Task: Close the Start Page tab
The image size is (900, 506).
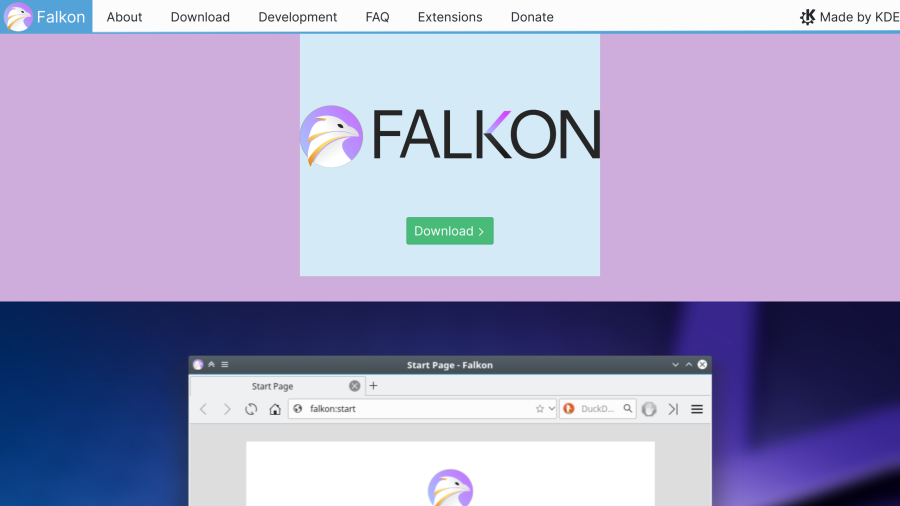Action: [x=354, y=386]
